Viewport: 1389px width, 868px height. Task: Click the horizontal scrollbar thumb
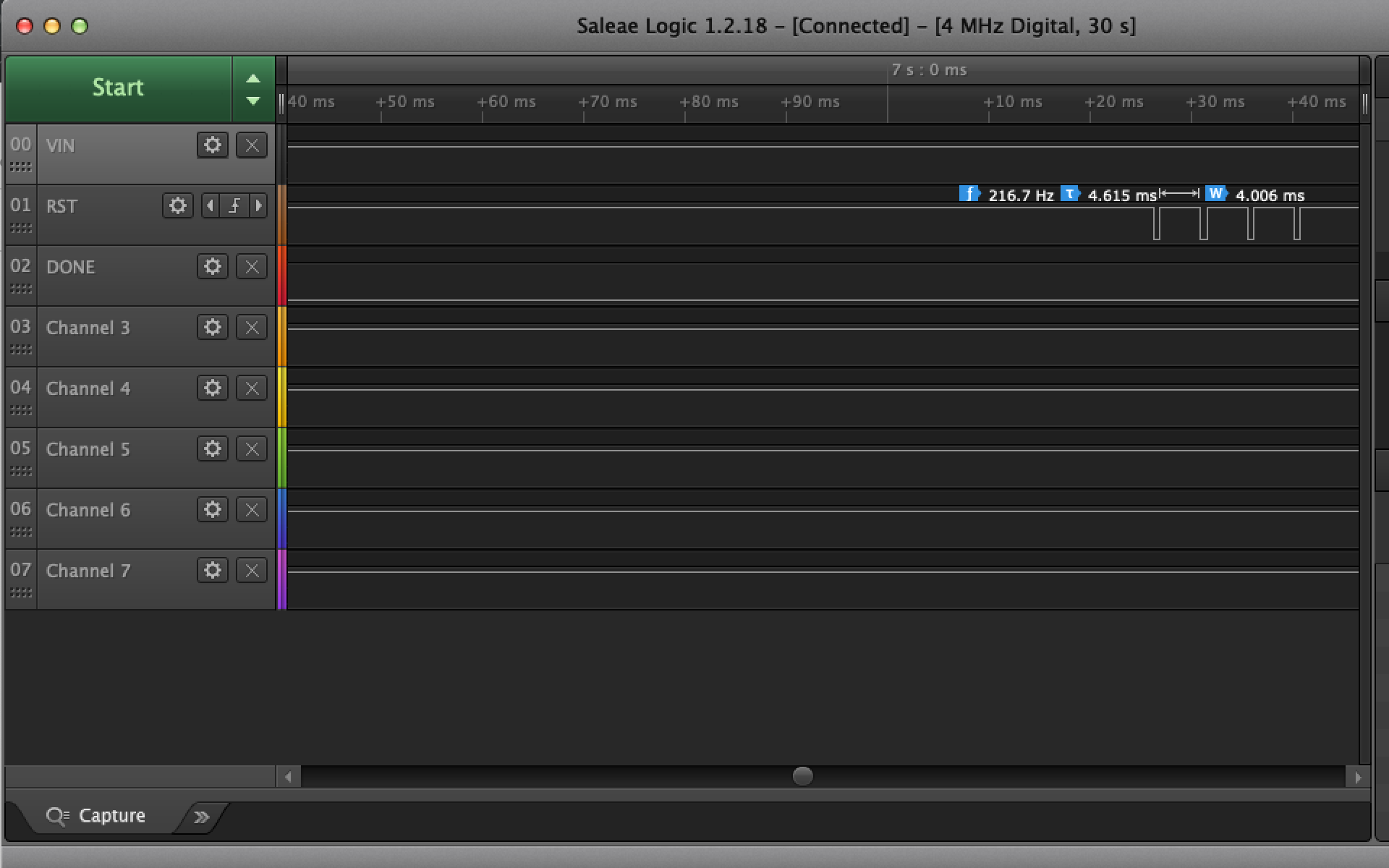tap(802, 776)
